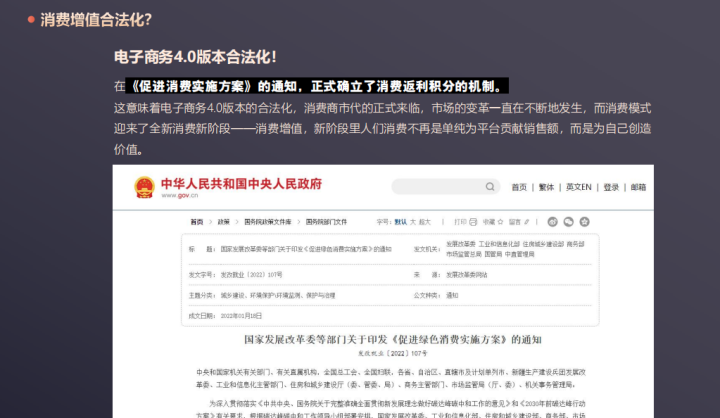Click the national emblem logo on gov.cn
The image size is (720, 418).
click(x=144, y=187)
